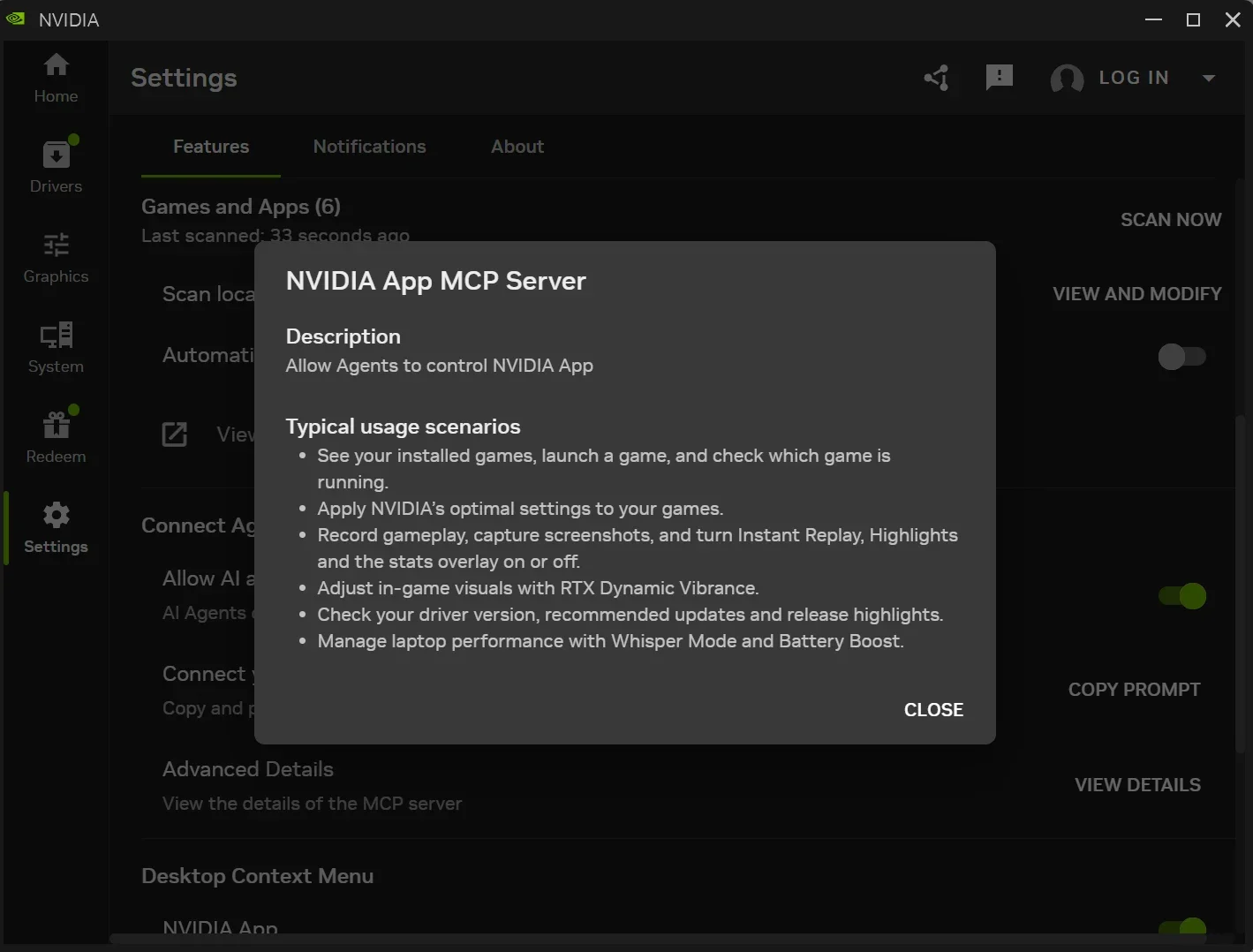Viewport: 1253px width, 952px height.
Task: Open the Redeem rewards section
Action: coord(56,436)
